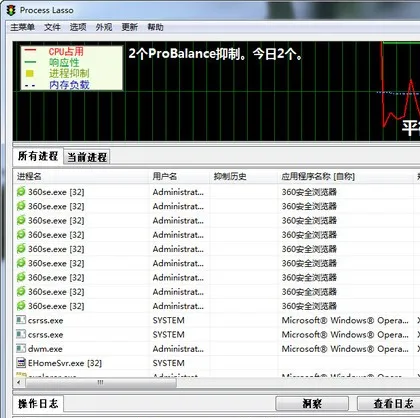Click the dwm.exe Microsoft Windows application name
The image size is (420, 418).
pos(345,349)
